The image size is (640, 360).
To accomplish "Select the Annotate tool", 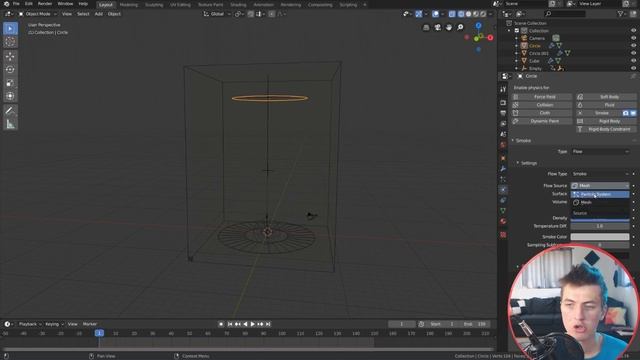I will [x=10, y=111].
